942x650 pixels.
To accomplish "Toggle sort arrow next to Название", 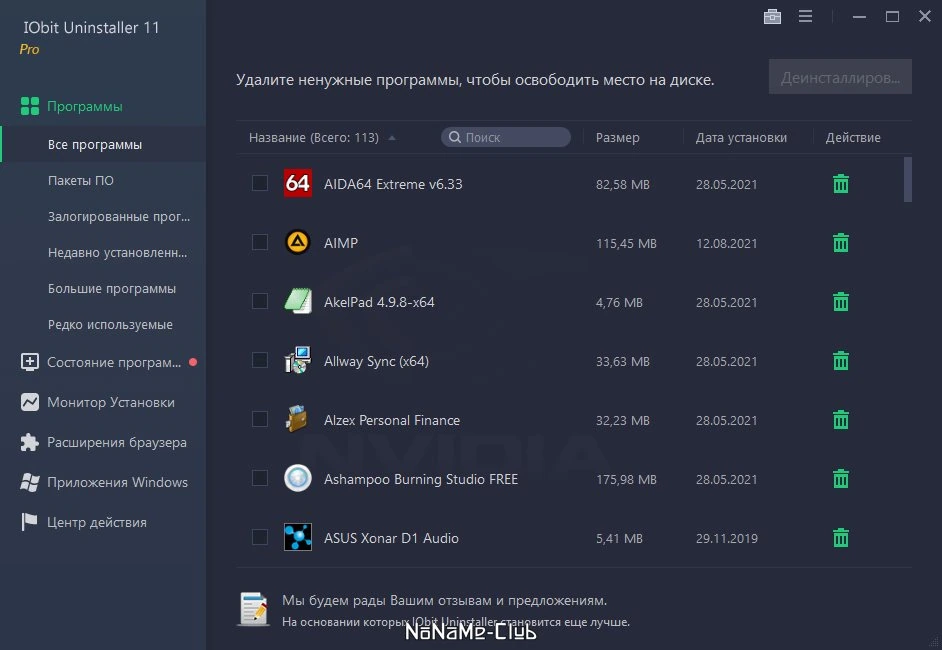I will pos(392,138).
